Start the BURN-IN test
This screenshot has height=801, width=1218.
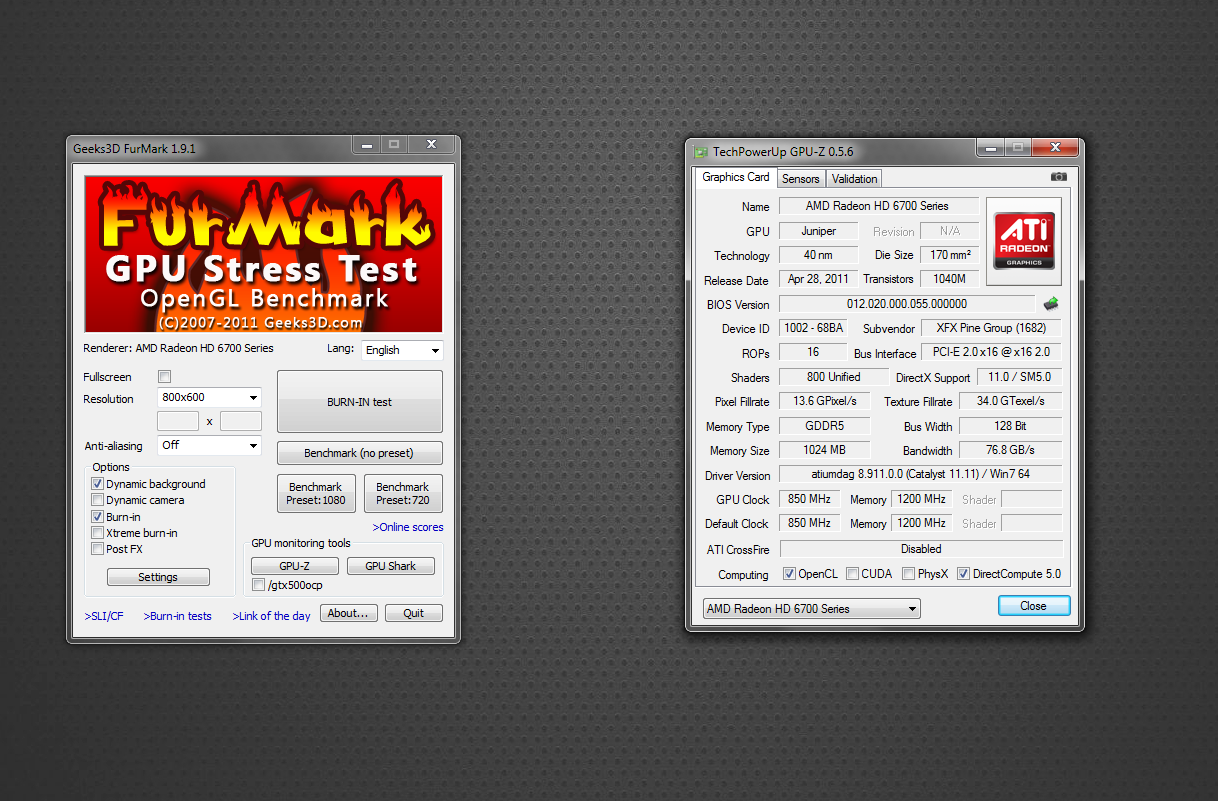(360, 402)
